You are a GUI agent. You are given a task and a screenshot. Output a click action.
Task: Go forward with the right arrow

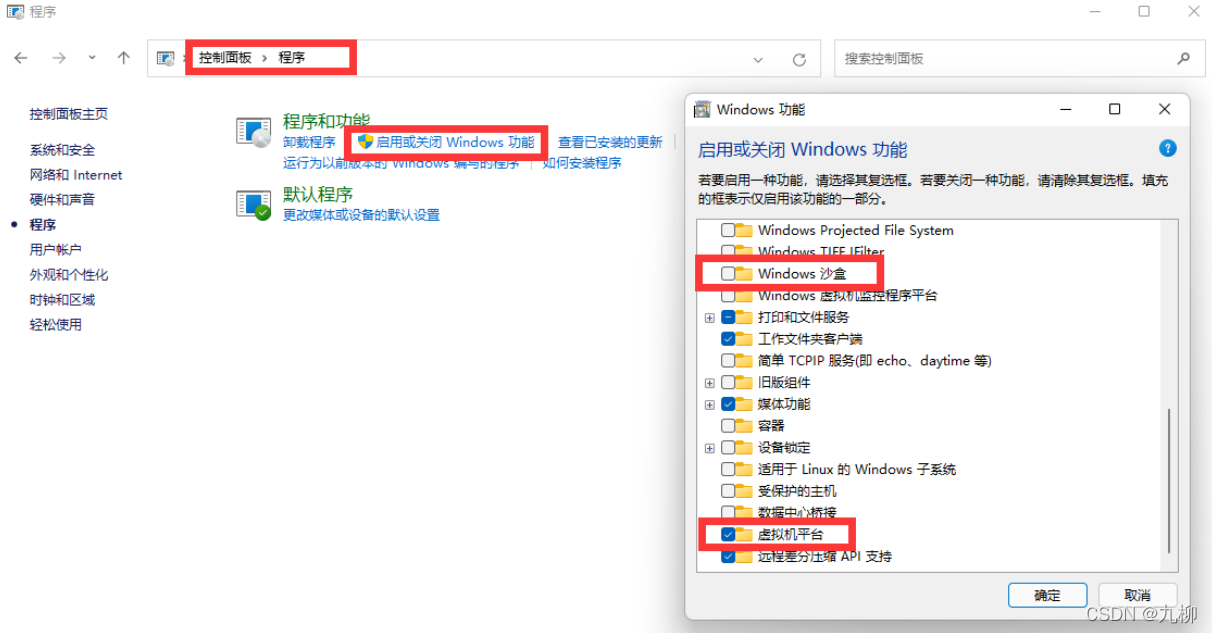pos(59,58)
